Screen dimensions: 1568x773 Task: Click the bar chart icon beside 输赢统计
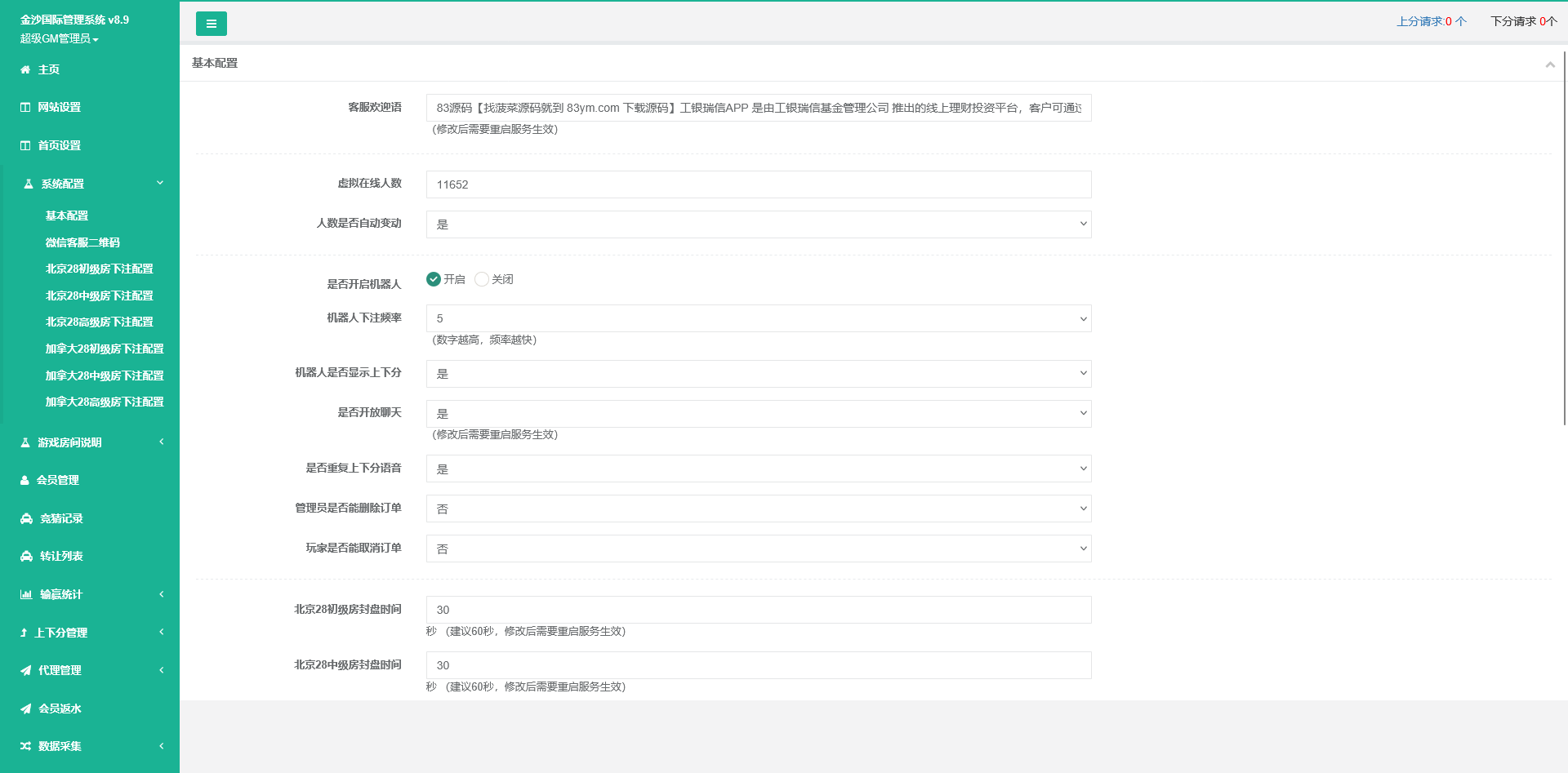26,595
